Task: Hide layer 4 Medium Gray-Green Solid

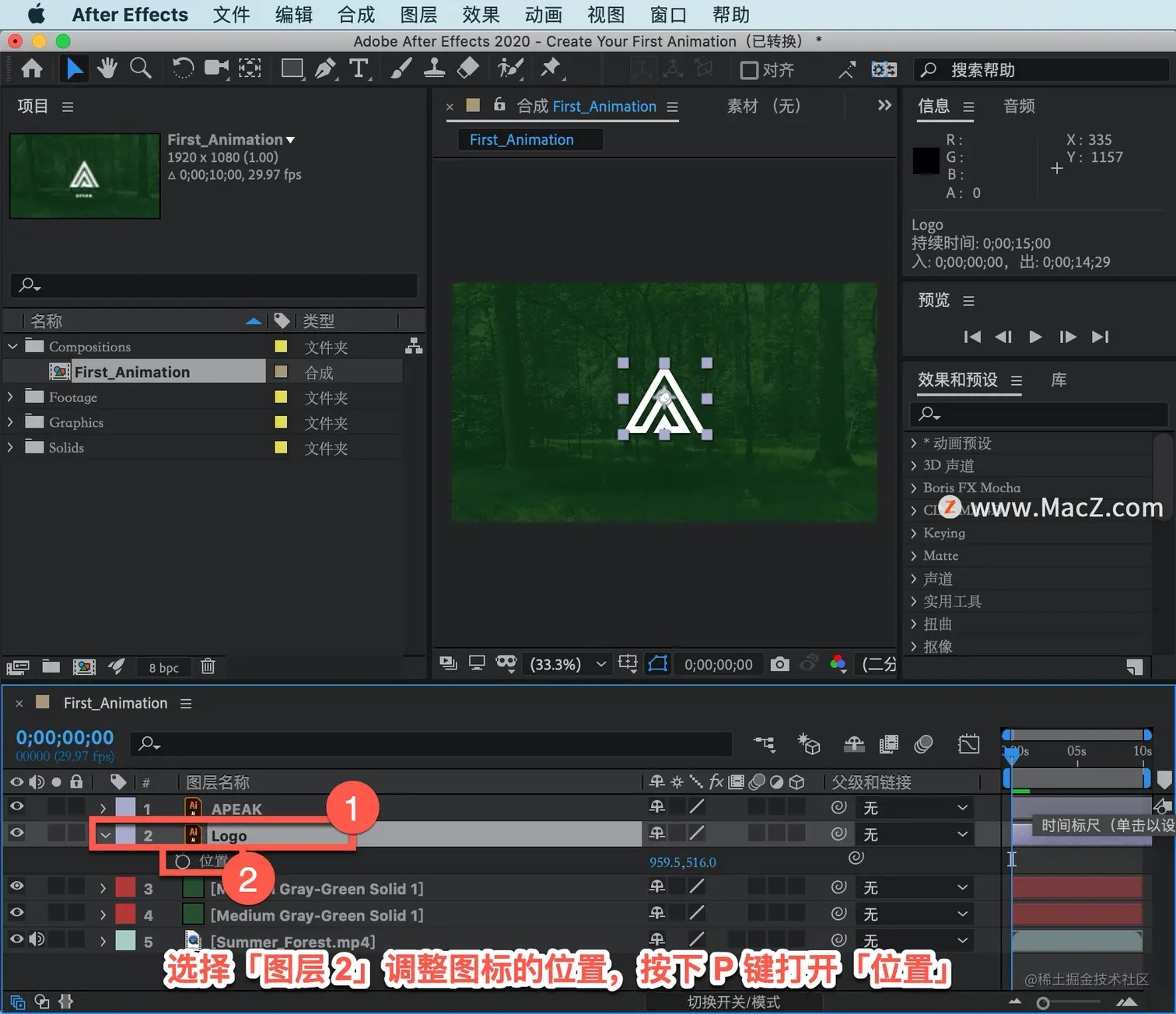Action: (16, 912)
